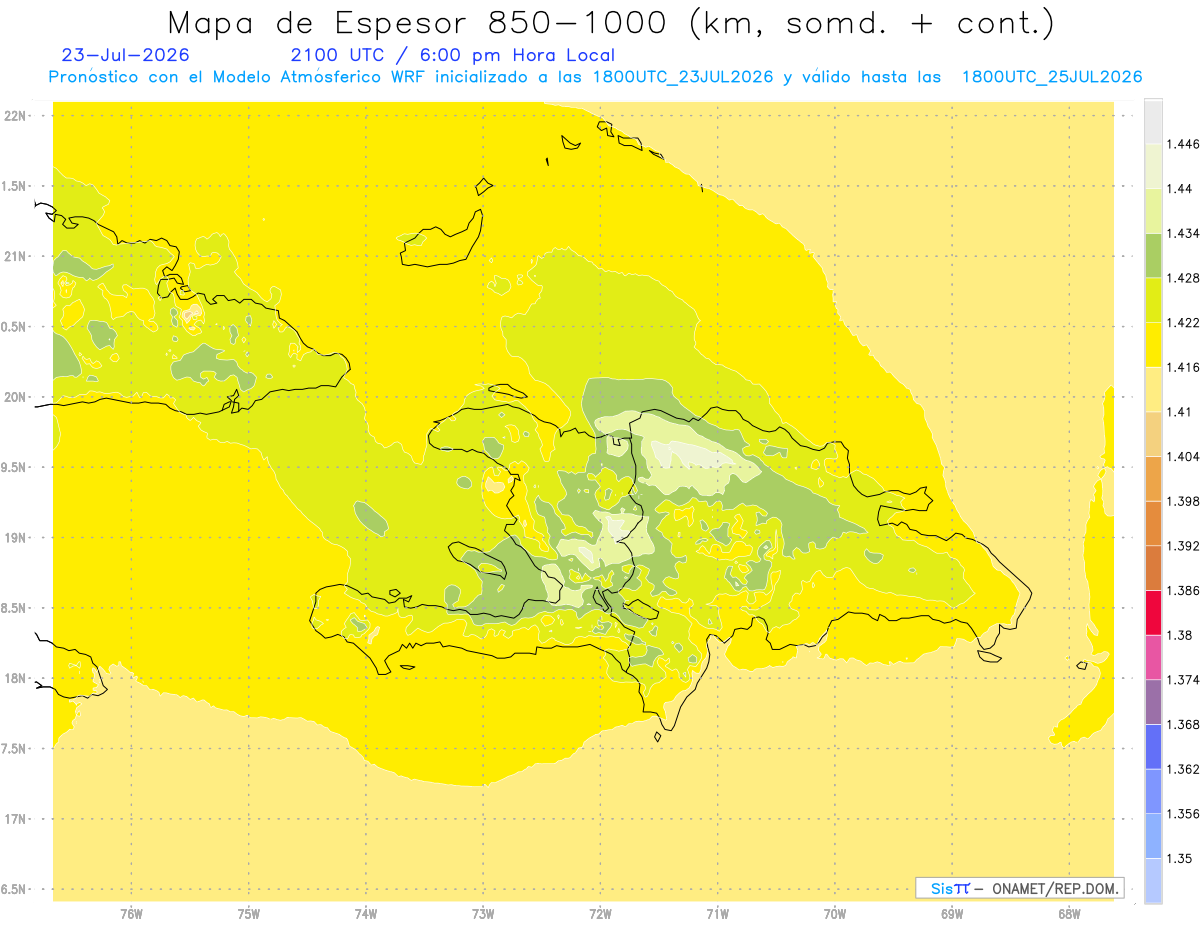The height and width of the screenshot is (927, 1200).
Task: Click the '71W' longitude label
Action: (718, 914)
